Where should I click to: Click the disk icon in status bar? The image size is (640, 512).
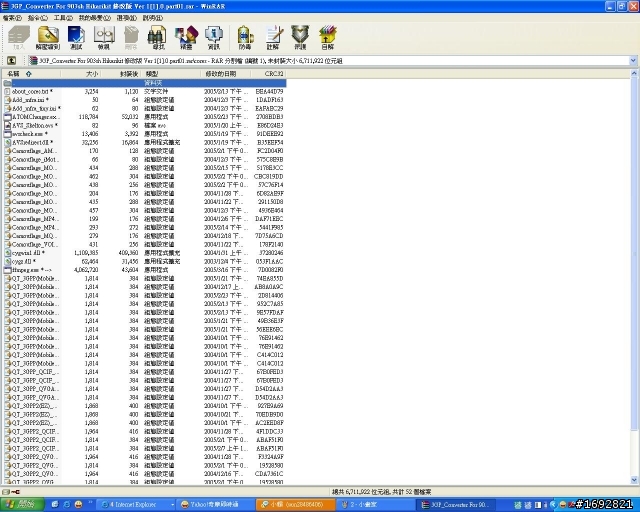coord(6,492)
